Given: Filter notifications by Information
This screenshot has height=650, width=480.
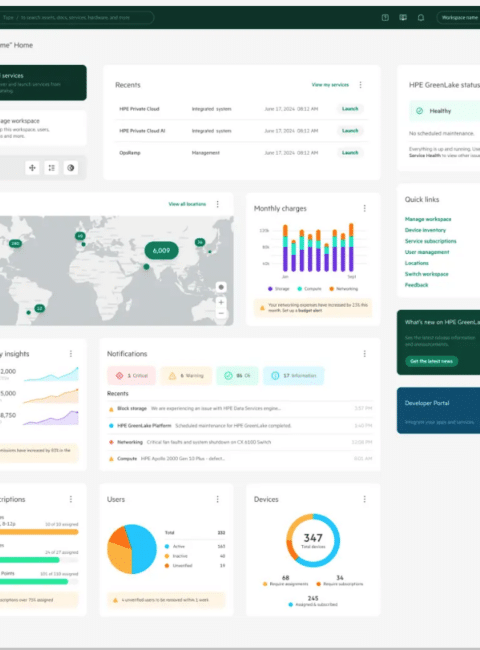Looking at the screenshot, I should (293, 376).
